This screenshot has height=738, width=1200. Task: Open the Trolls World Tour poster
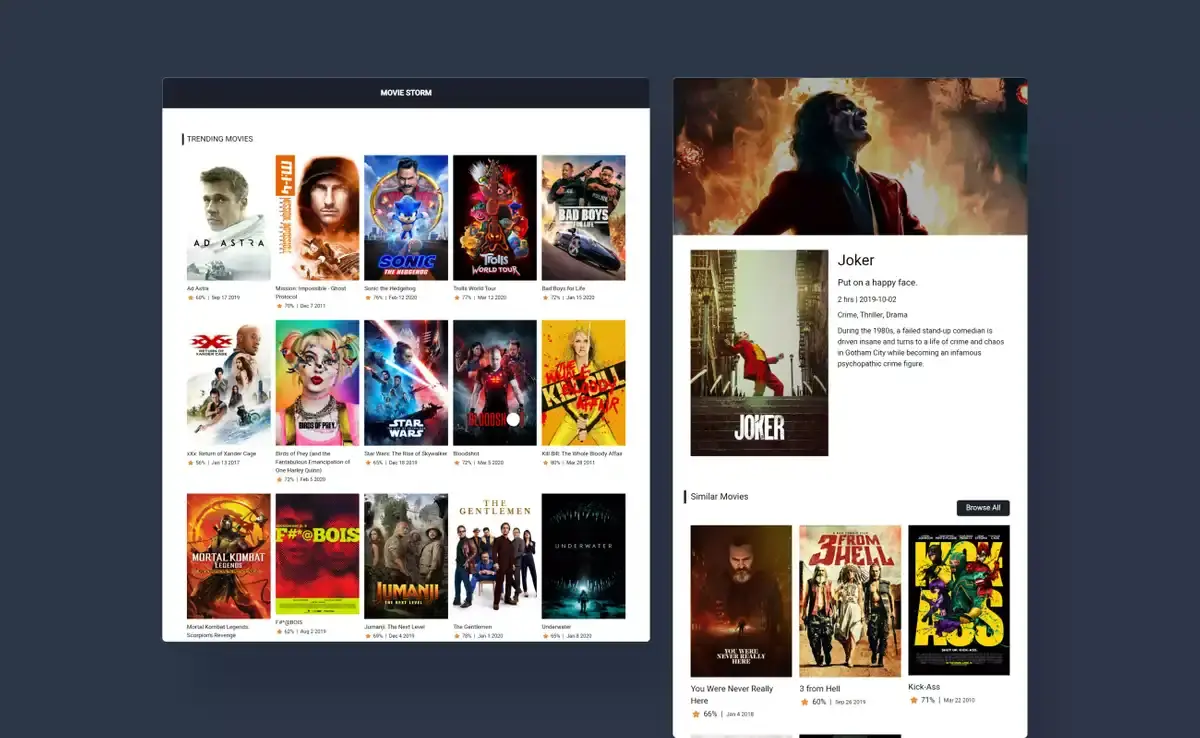click(x=495, y=218)
